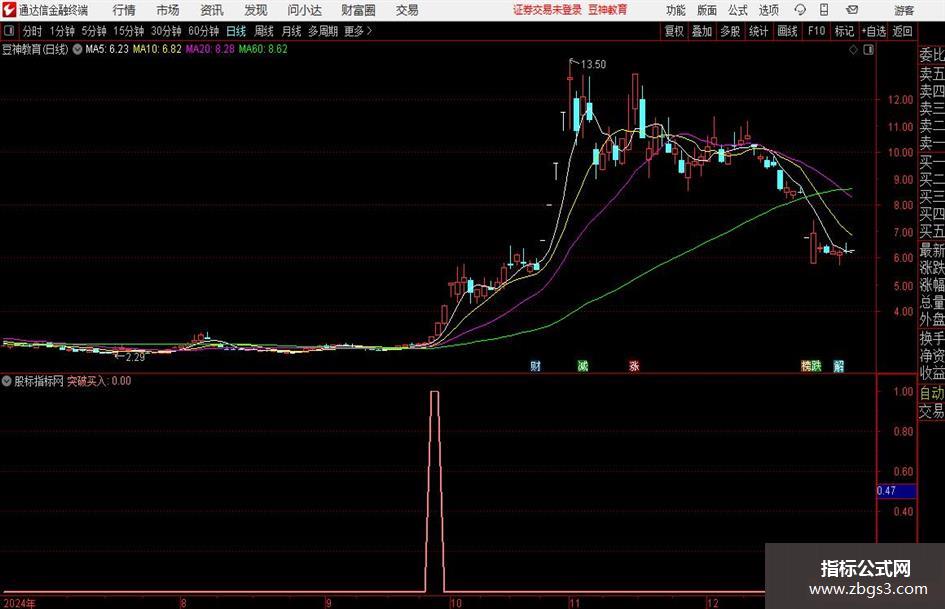This screenshot has height=609, width=945.
Task: Open the 版面 menu
Action: click(706, 10)
